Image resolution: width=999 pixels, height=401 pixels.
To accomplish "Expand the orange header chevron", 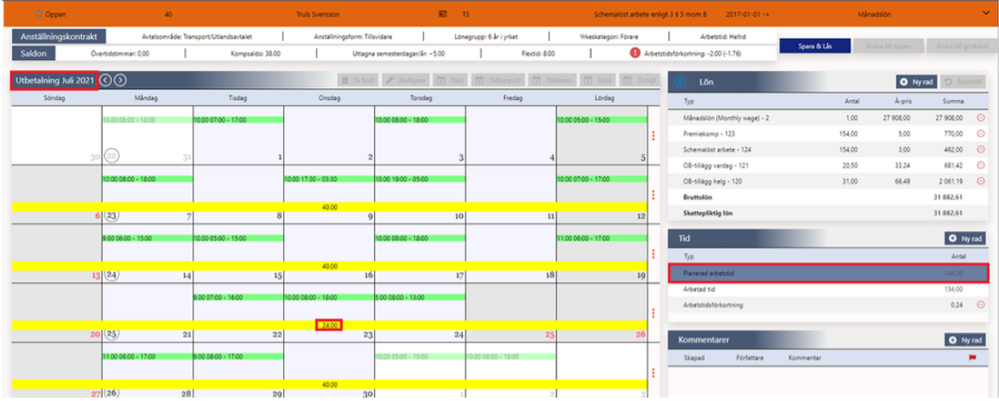I will (986, 13).
